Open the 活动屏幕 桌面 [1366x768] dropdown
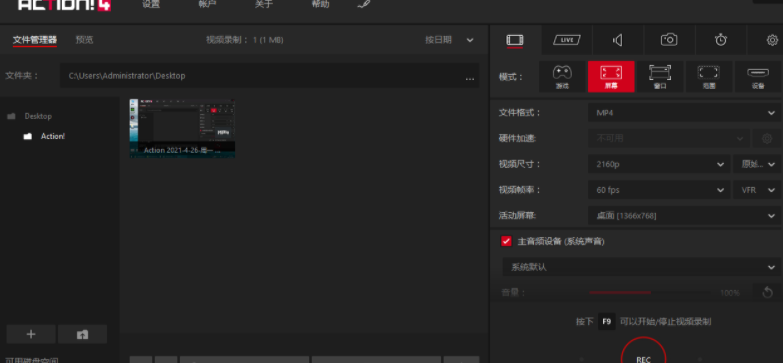Screen dimensions: 783x363 [x=685, y=216]
